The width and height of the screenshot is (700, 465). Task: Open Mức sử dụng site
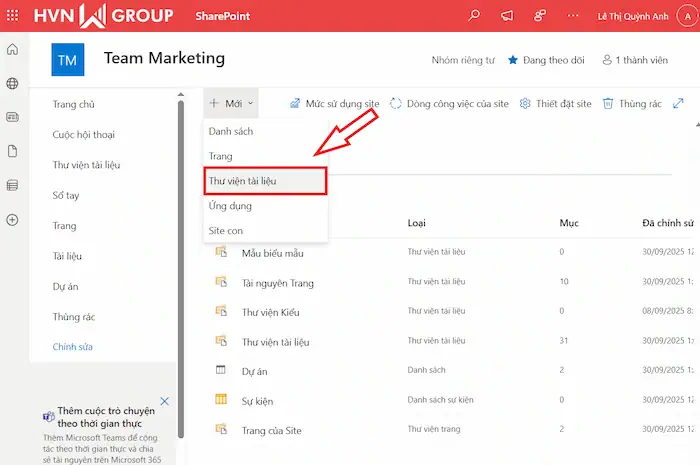pos(333,103)
